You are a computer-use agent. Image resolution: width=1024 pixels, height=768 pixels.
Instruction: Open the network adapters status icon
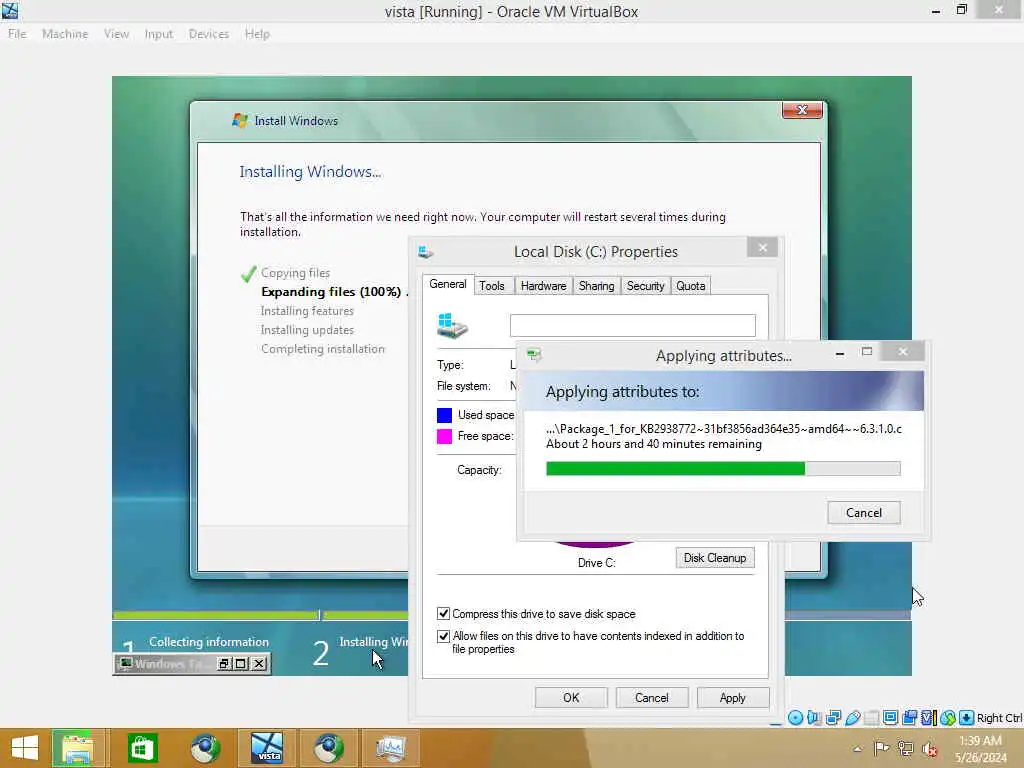pos(833,718)
